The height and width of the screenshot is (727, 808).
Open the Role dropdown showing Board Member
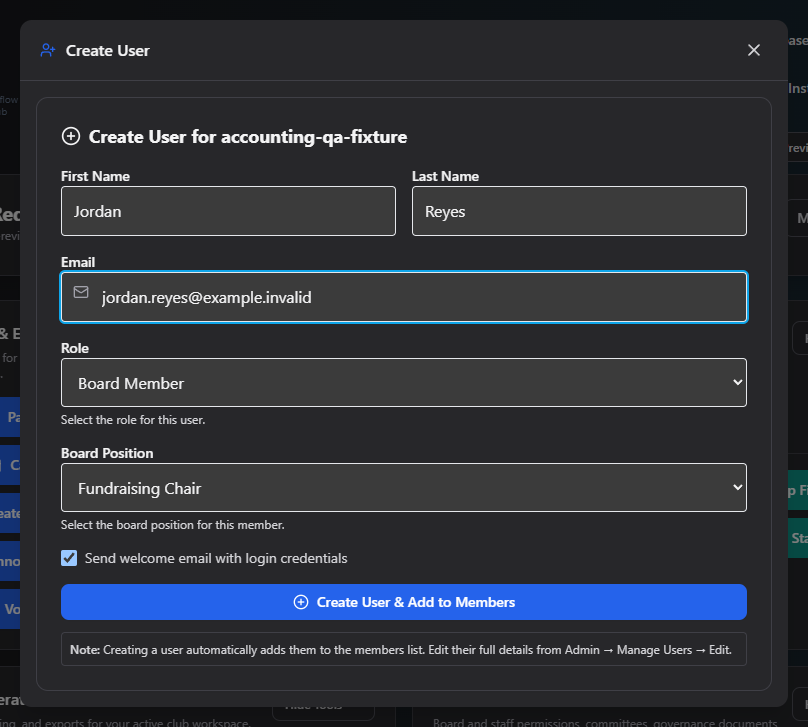403,383
